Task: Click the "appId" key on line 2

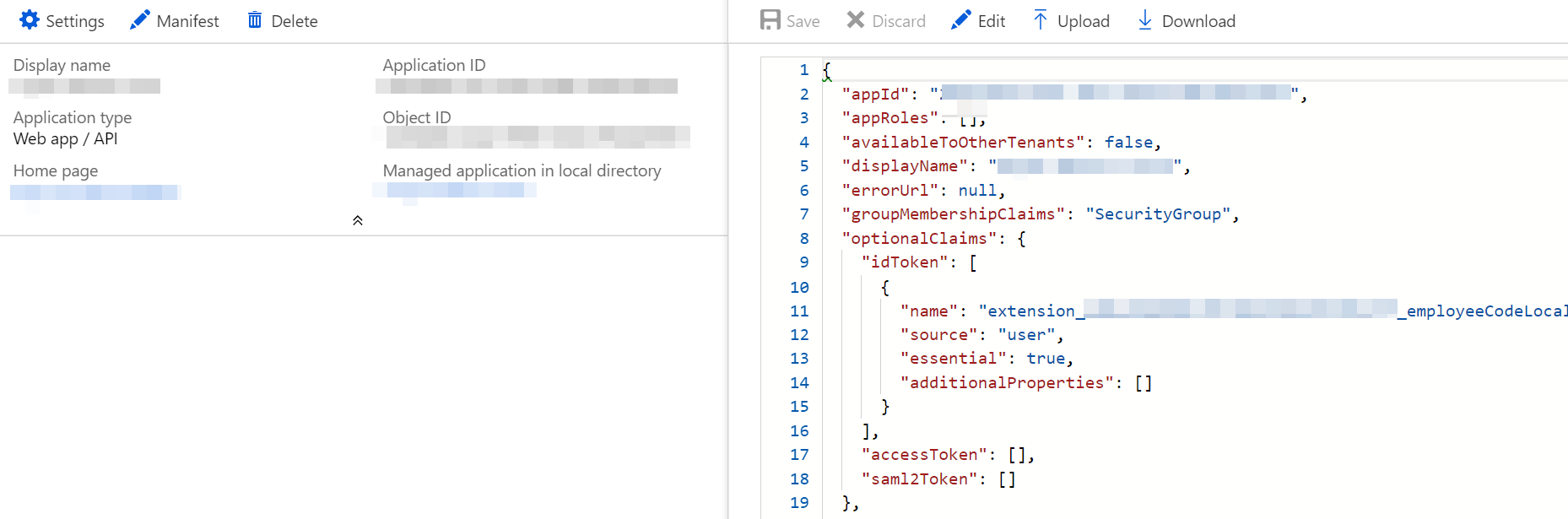Action: (x=876, y=95)
